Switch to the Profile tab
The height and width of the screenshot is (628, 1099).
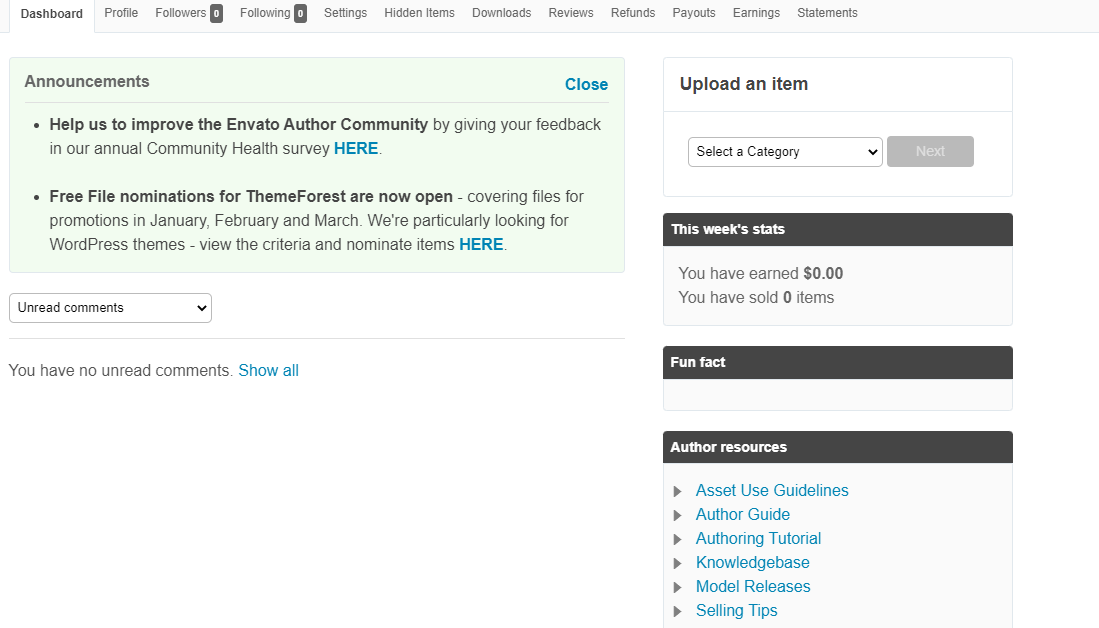pos(121,13)
